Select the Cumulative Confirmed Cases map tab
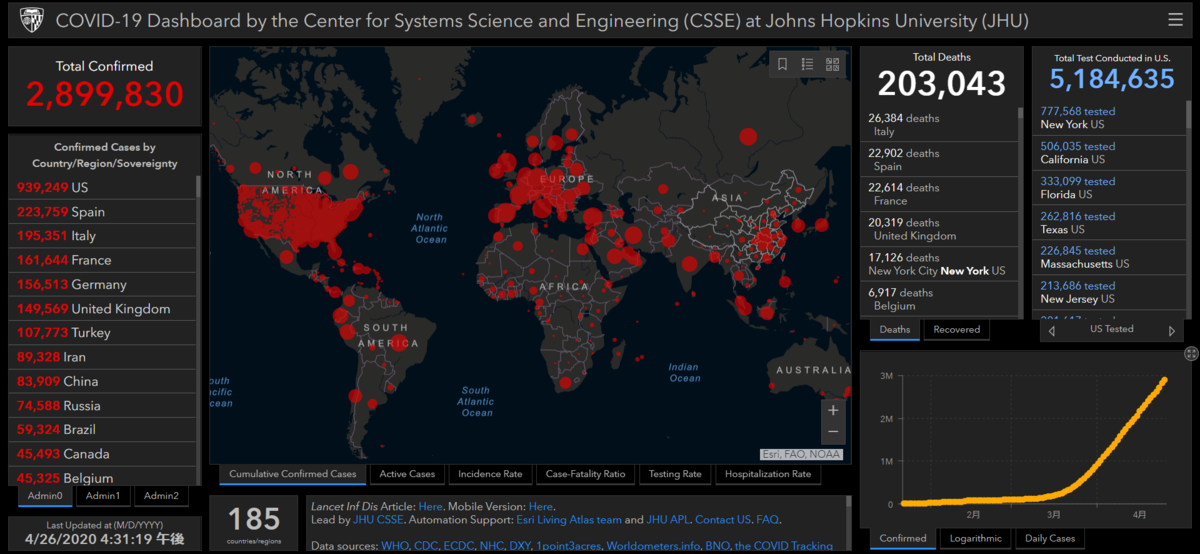Viewport: 1200px width, 554px height. [x=292, y=474]
